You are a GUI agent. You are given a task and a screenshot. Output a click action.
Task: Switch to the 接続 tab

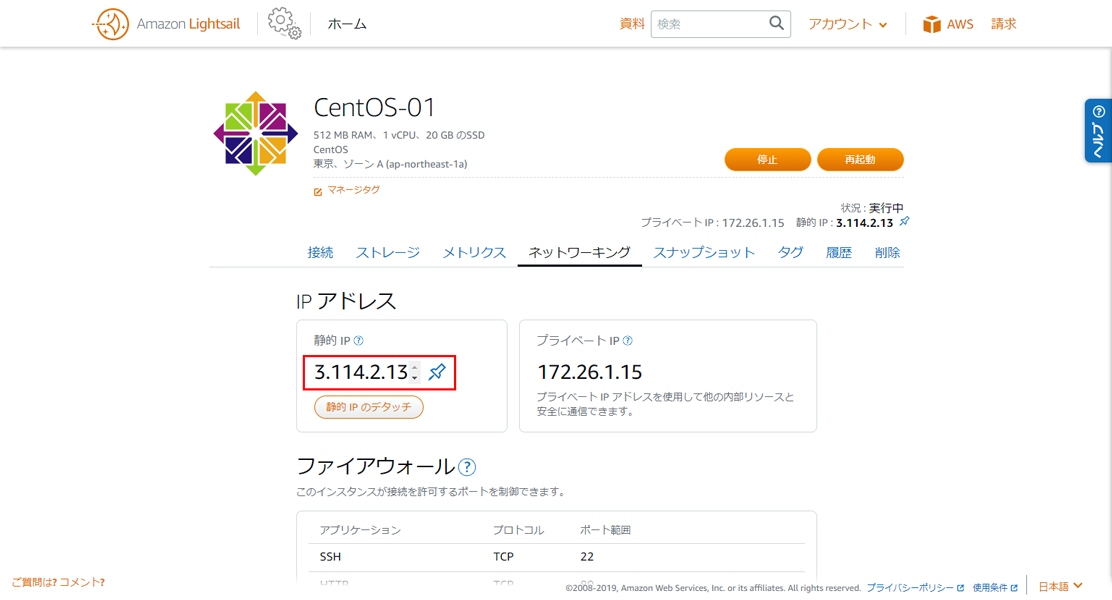321,252
